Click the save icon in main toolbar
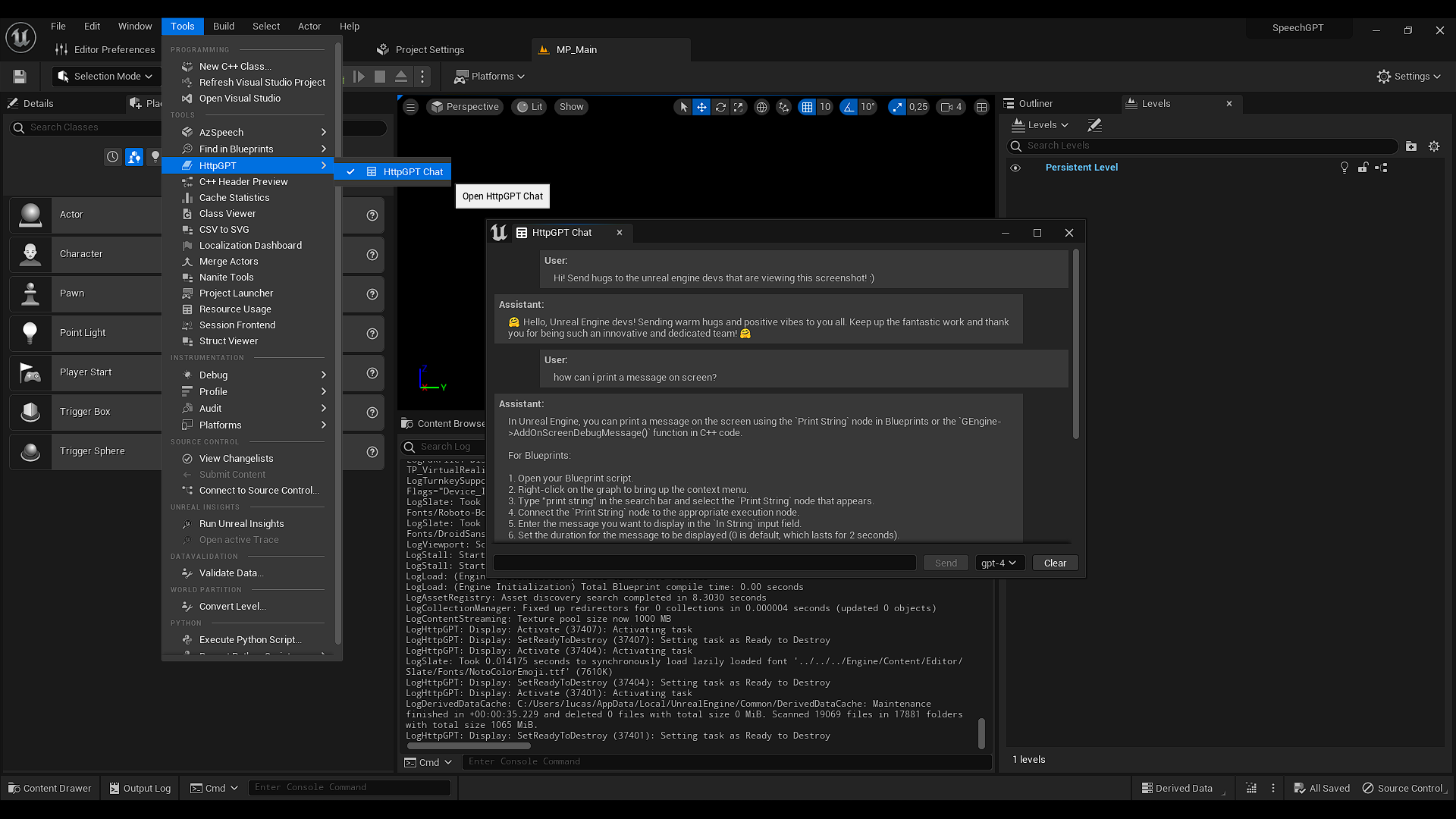Screen dimensions: 1456x819 [20, 77]
